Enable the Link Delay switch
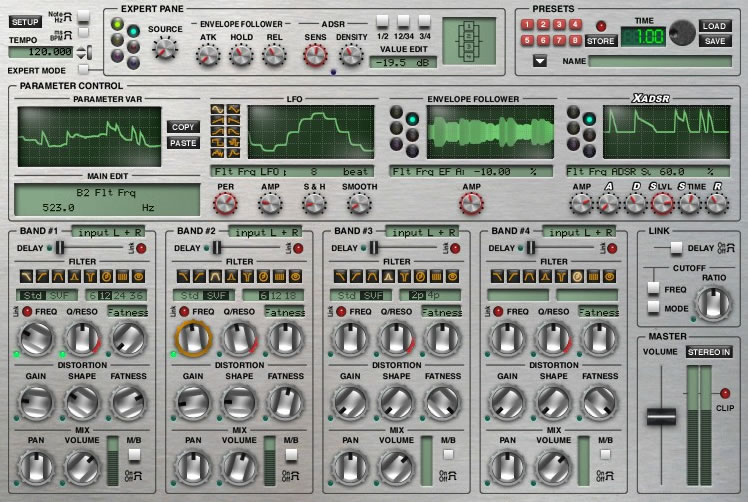Image resolution: width=748 pixels, height=502 pixels. [x=676, y=248]
